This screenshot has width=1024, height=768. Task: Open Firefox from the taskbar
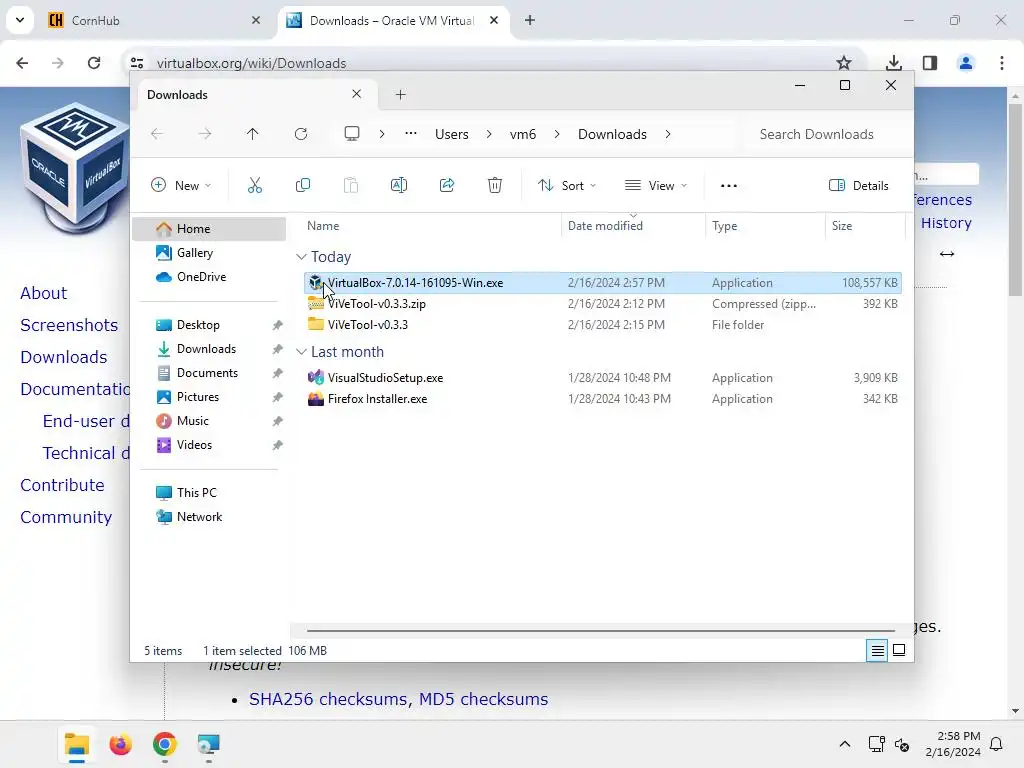(120, 744)
